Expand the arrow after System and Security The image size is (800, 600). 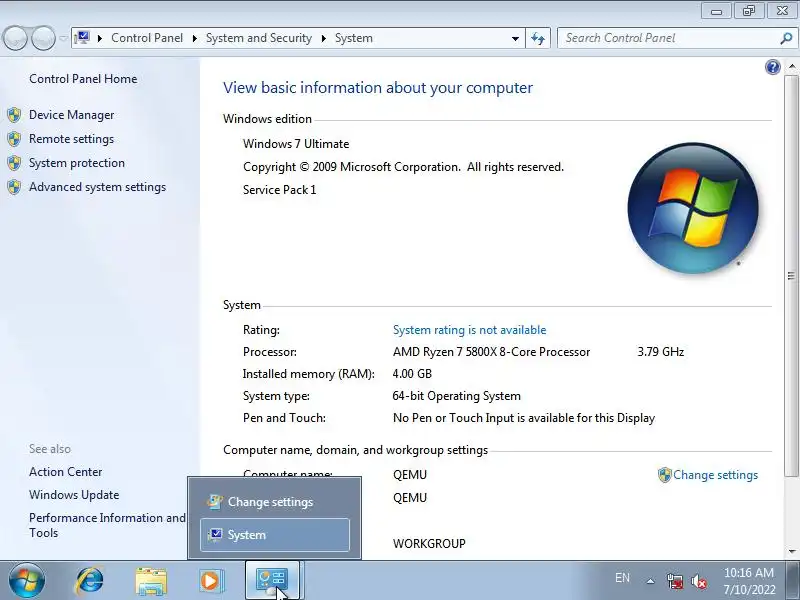323,38
